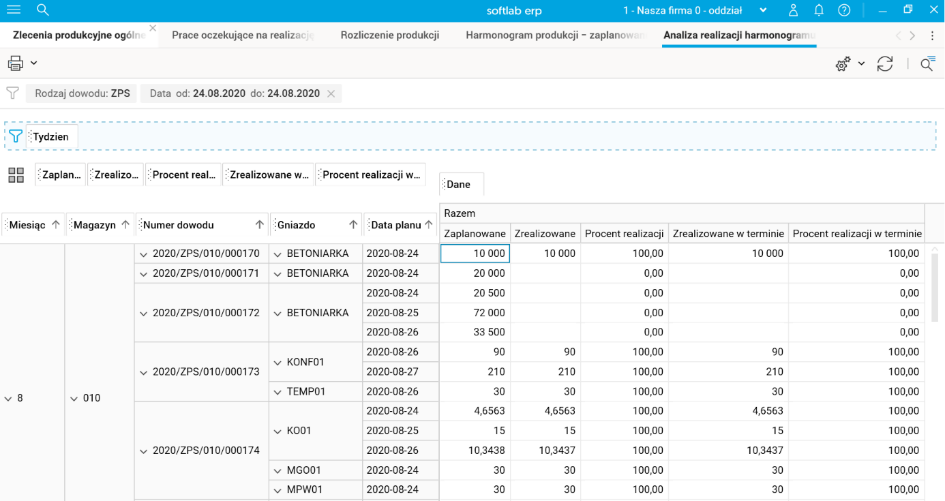Switch to the Rozliczenie produkcji tab
The image size is (945, 501).
(389, 35)
